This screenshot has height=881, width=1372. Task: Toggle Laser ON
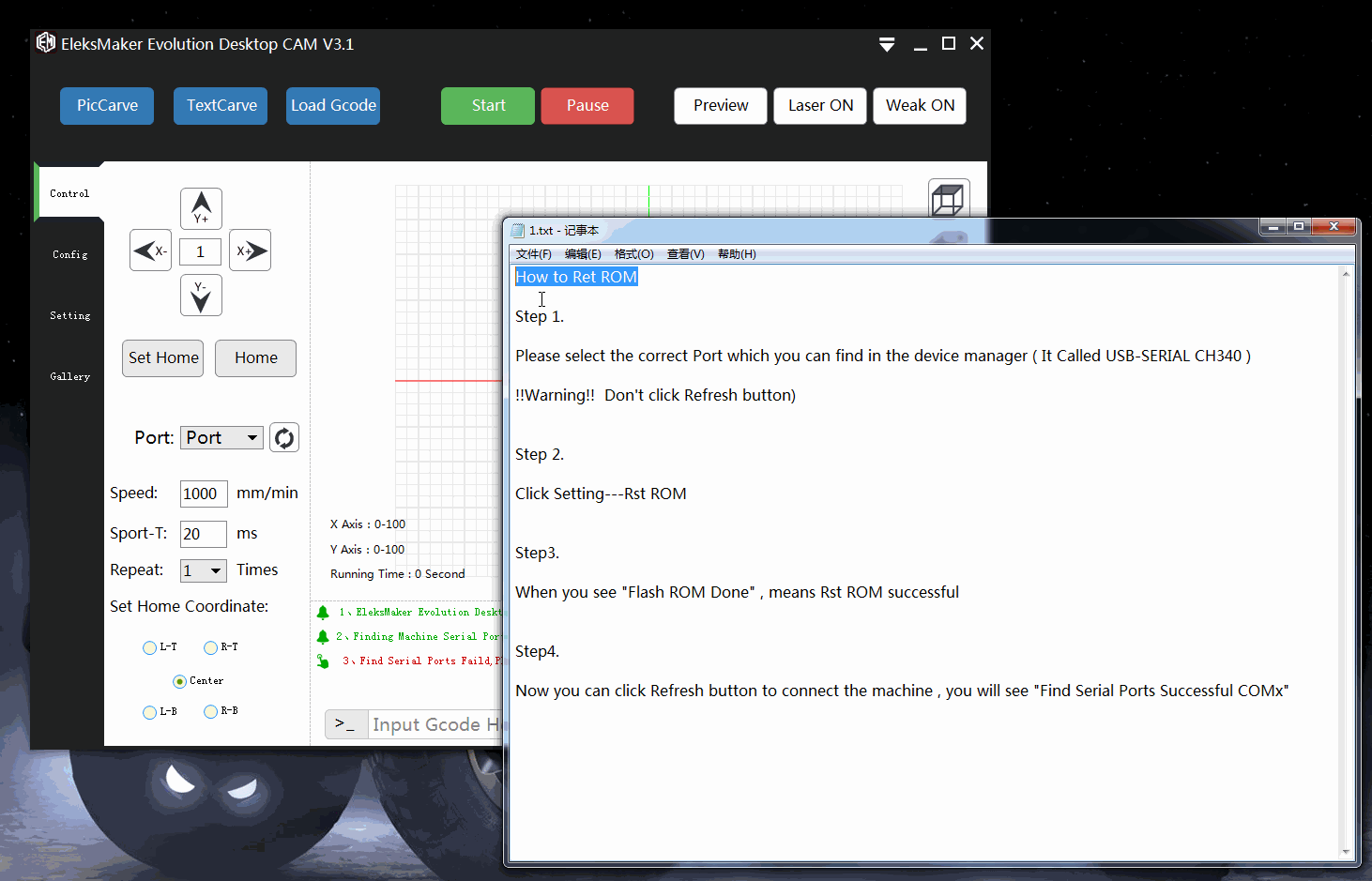click(x=820, y=106)
